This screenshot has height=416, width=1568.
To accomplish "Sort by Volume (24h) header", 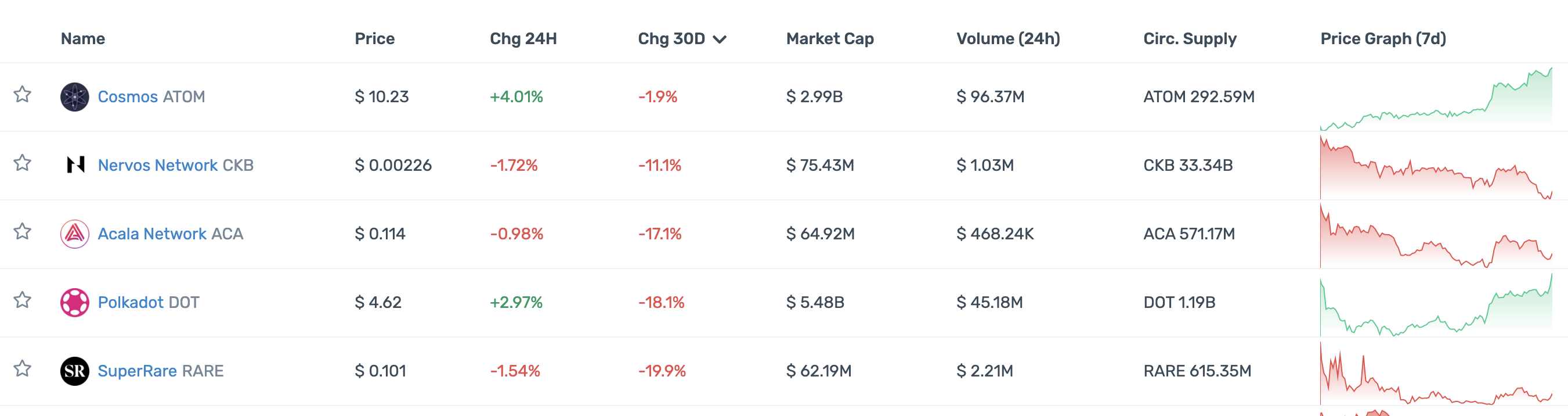I will [1008, 39].
